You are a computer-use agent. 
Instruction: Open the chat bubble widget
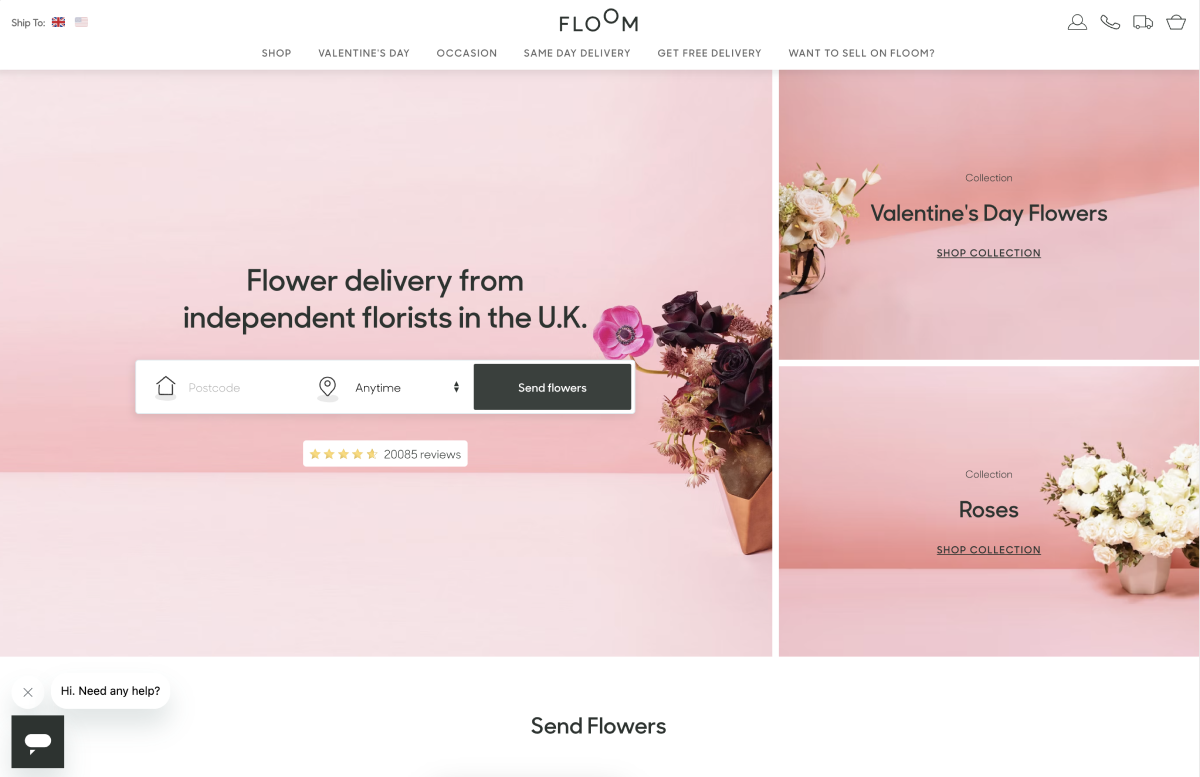pyautogui.click(x=38, y=742)
